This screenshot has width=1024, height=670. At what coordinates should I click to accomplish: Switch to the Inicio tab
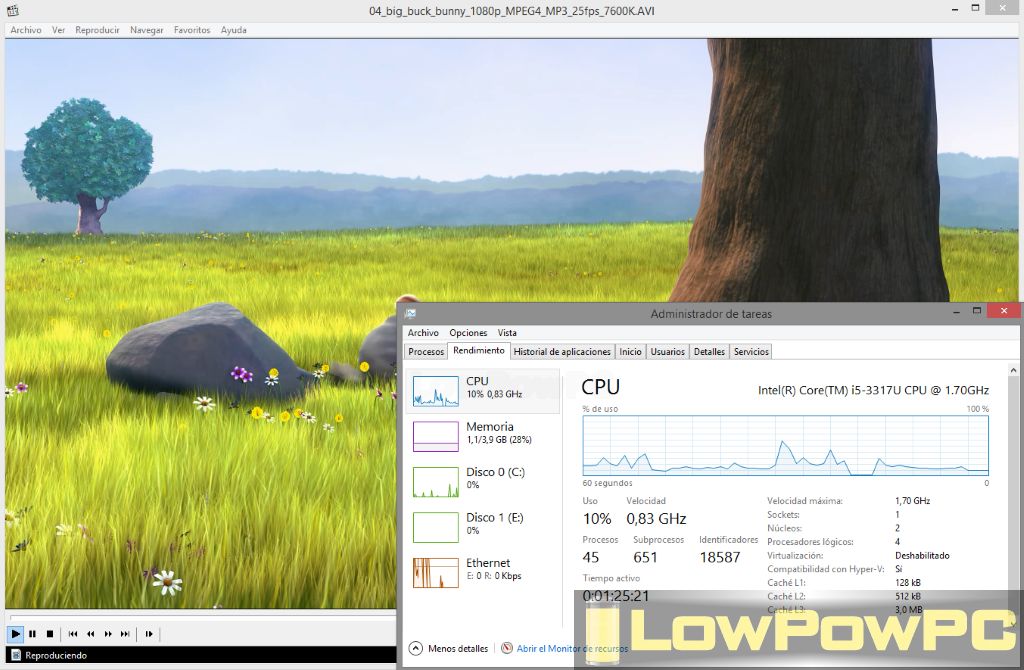point(630,351)
